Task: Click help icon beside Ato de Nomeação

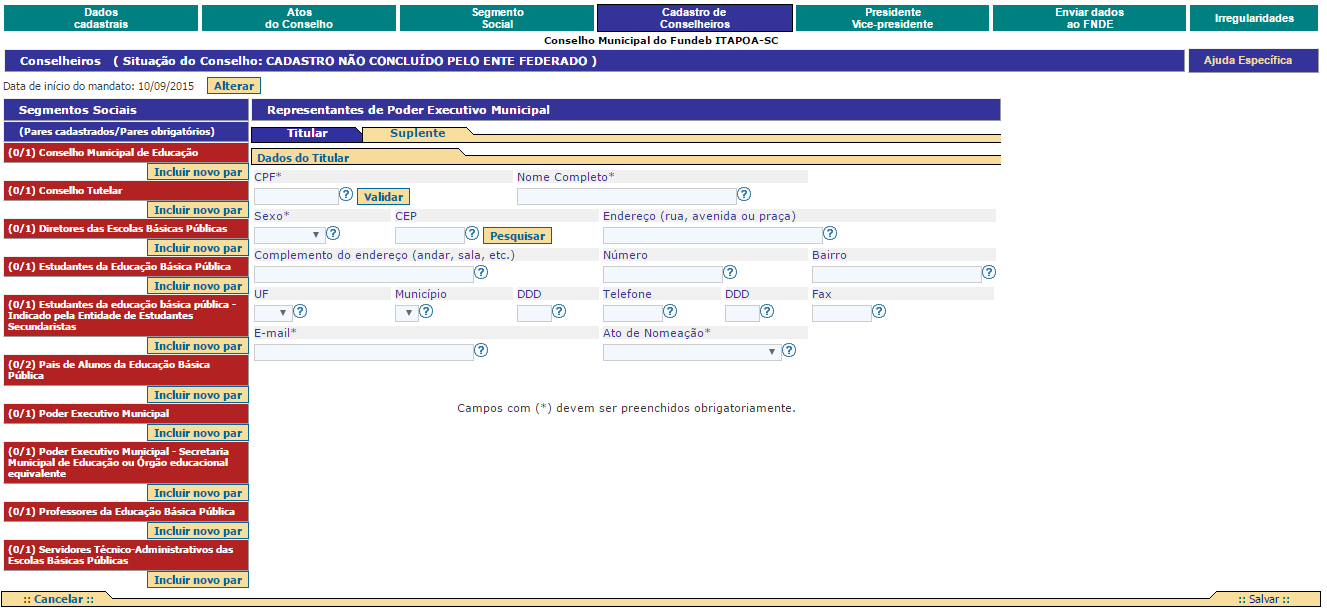Action: [789, 351]
